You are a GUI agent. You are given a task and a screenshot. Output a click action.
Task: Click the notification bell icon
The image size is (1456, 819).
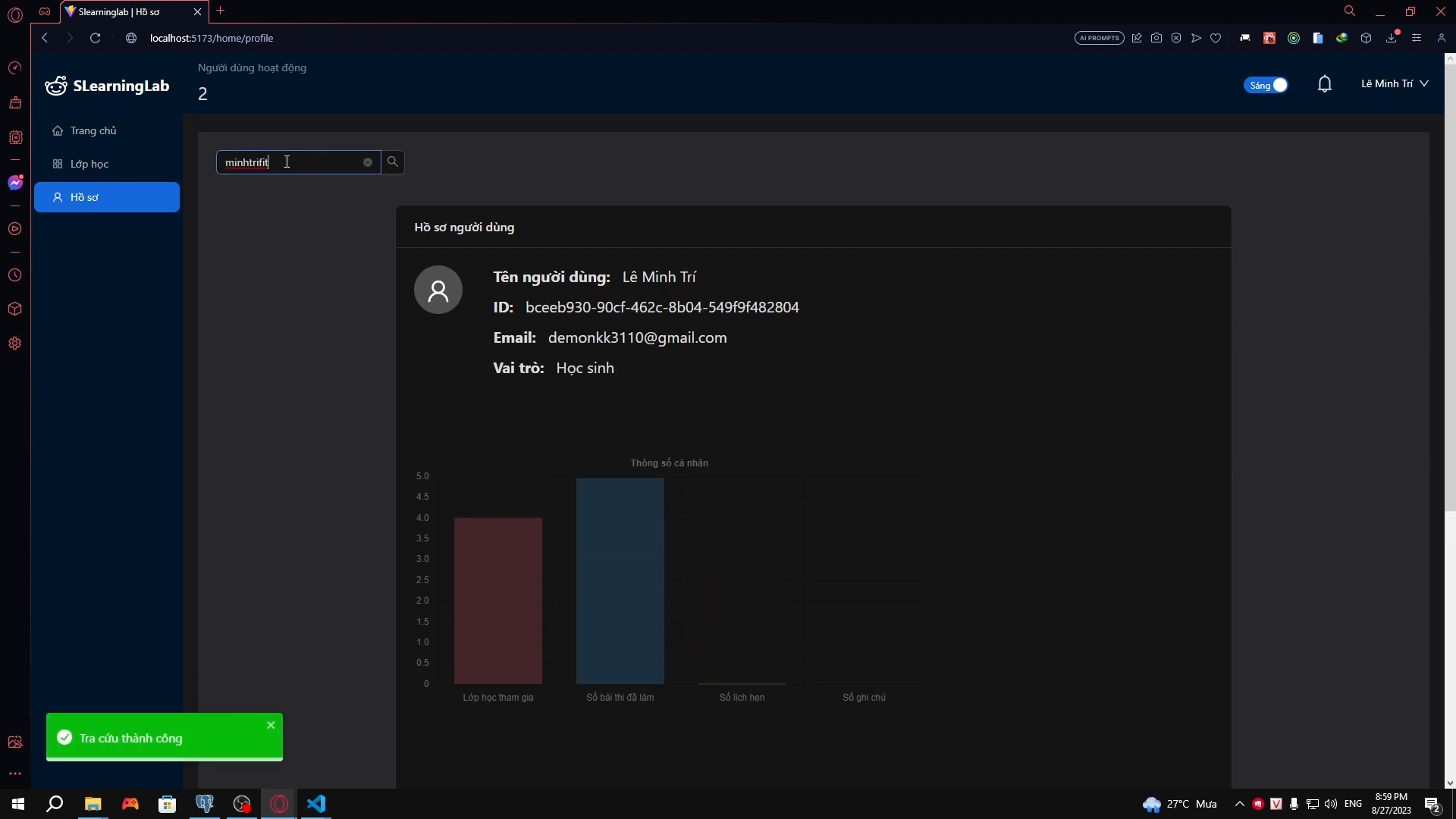point(1324,84)
